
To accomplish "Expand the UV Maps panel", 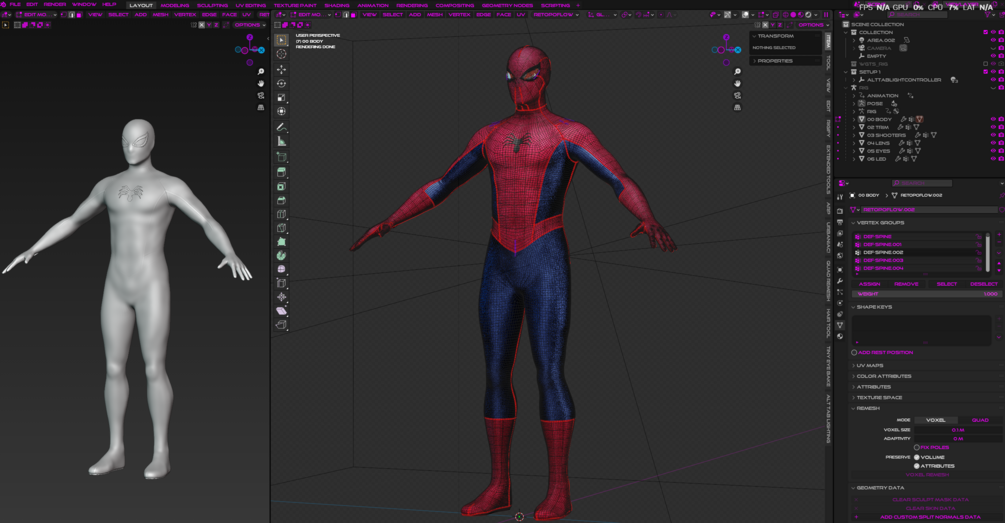I will click(x=870, y=365).
